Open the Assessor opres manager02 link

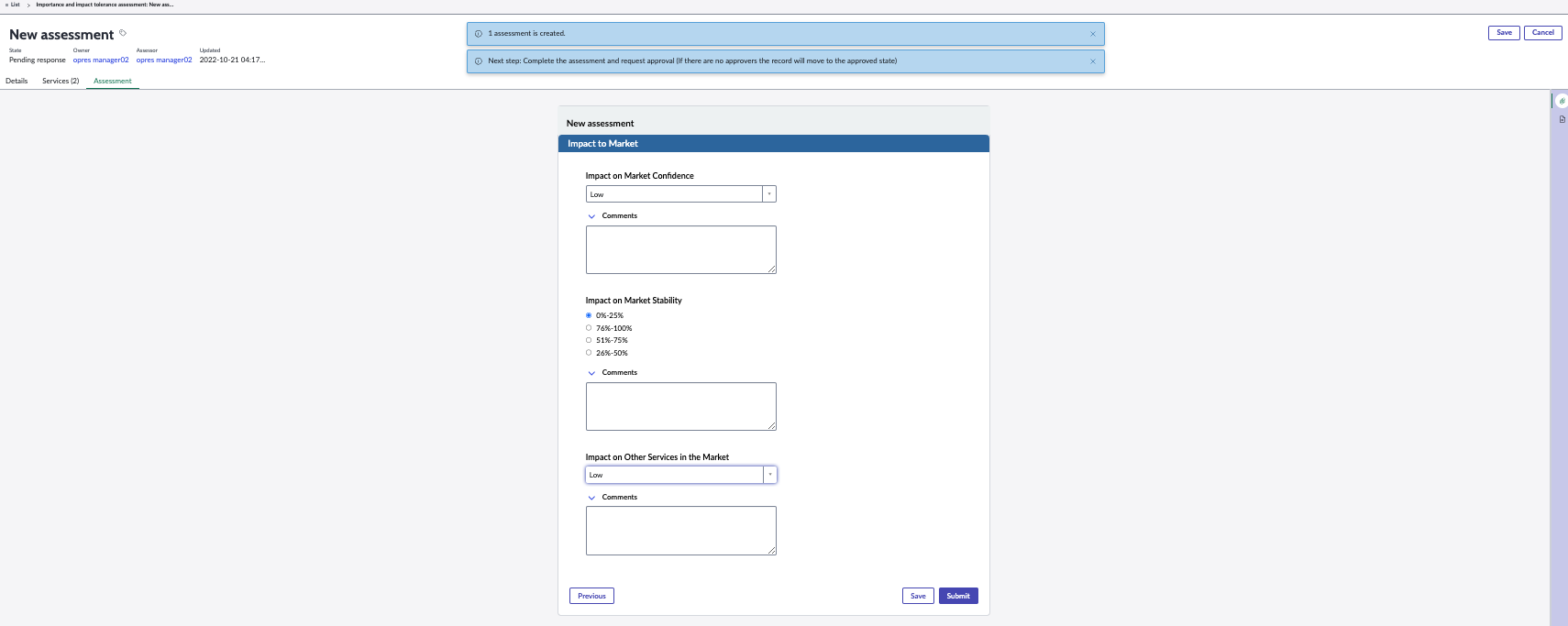[164, 60]
